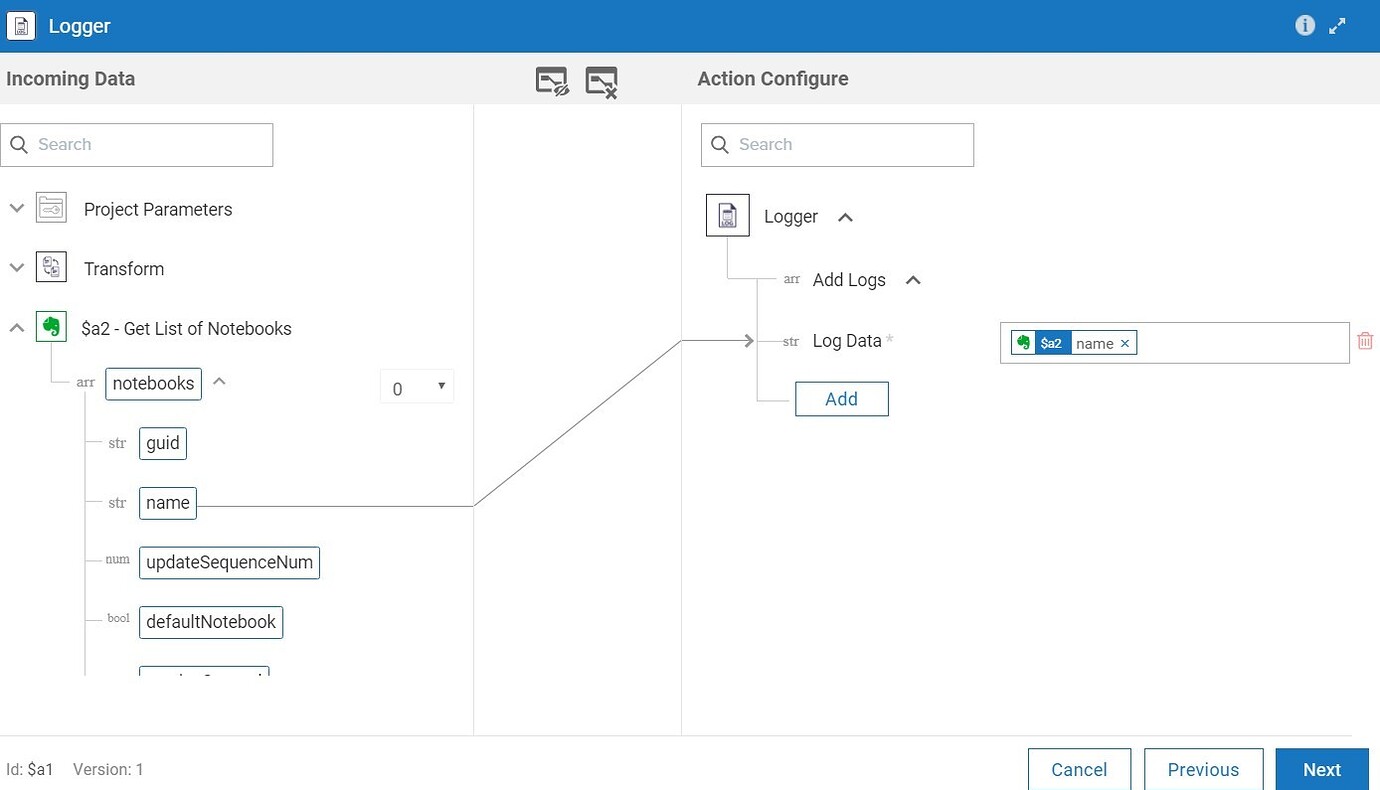The image size is (1380, 790).
Task: Click the Logger snap icon in Action Configure
Action: click(x=727, y=215)
